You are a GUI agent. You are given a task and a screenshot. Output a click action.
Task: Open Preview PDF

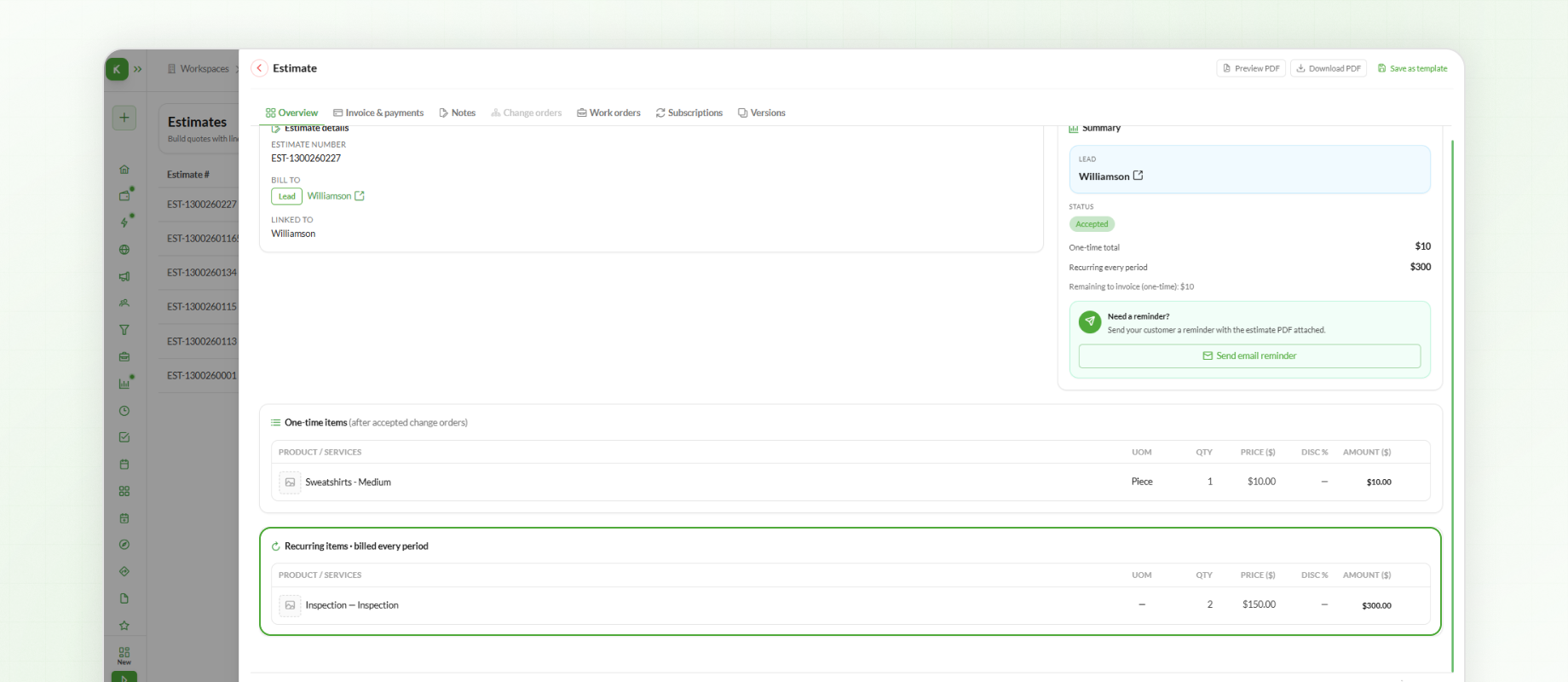point(1251,68)
